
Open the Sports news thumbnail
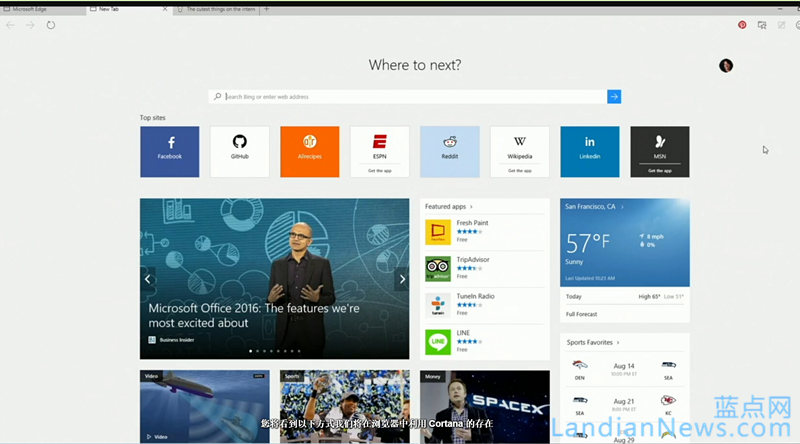click(344, 406)
